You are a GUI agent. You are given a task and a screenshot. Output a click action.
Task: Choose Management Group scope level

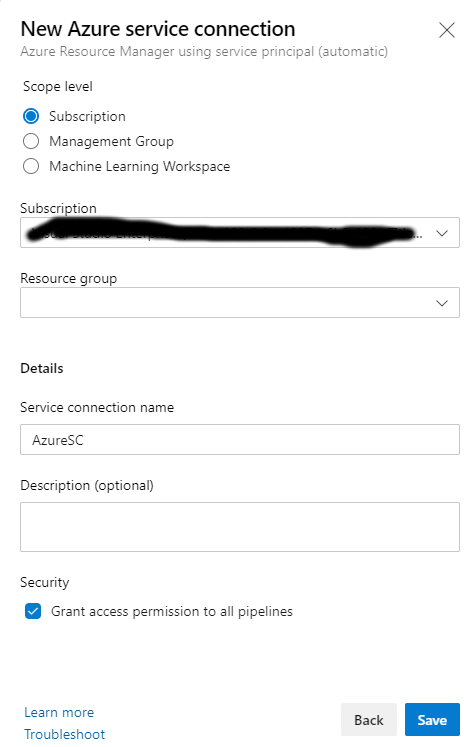click(31, 141)
